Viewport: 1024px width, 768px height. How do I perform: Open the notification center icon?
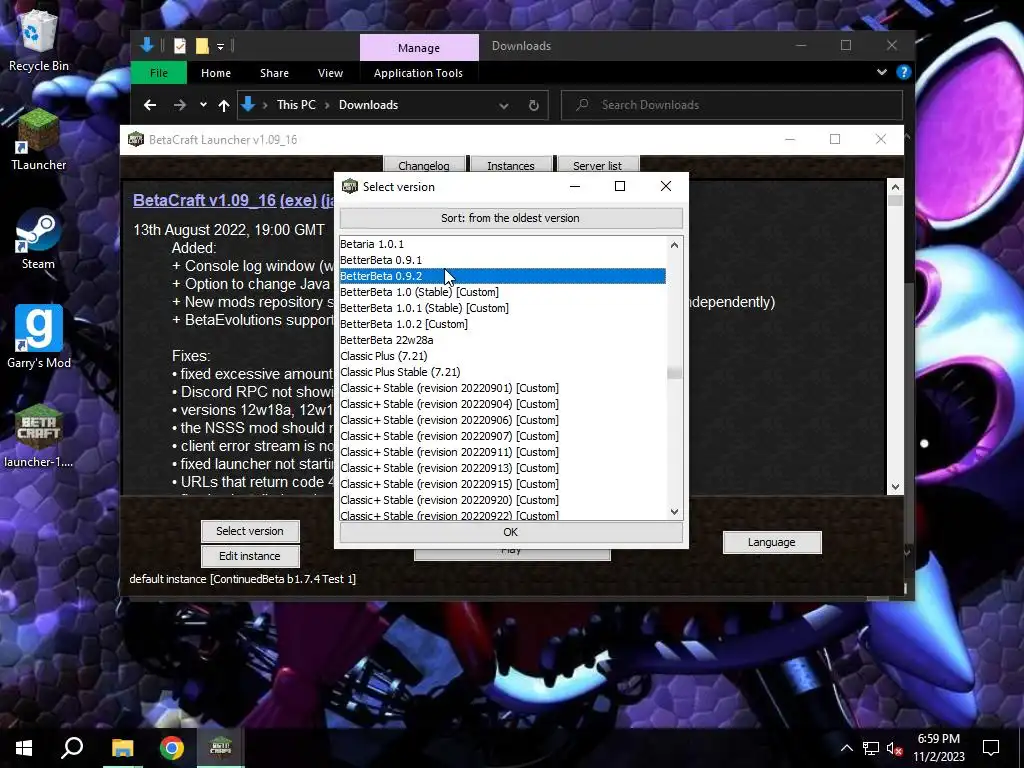pyautogui.click(x=991, y=748)
